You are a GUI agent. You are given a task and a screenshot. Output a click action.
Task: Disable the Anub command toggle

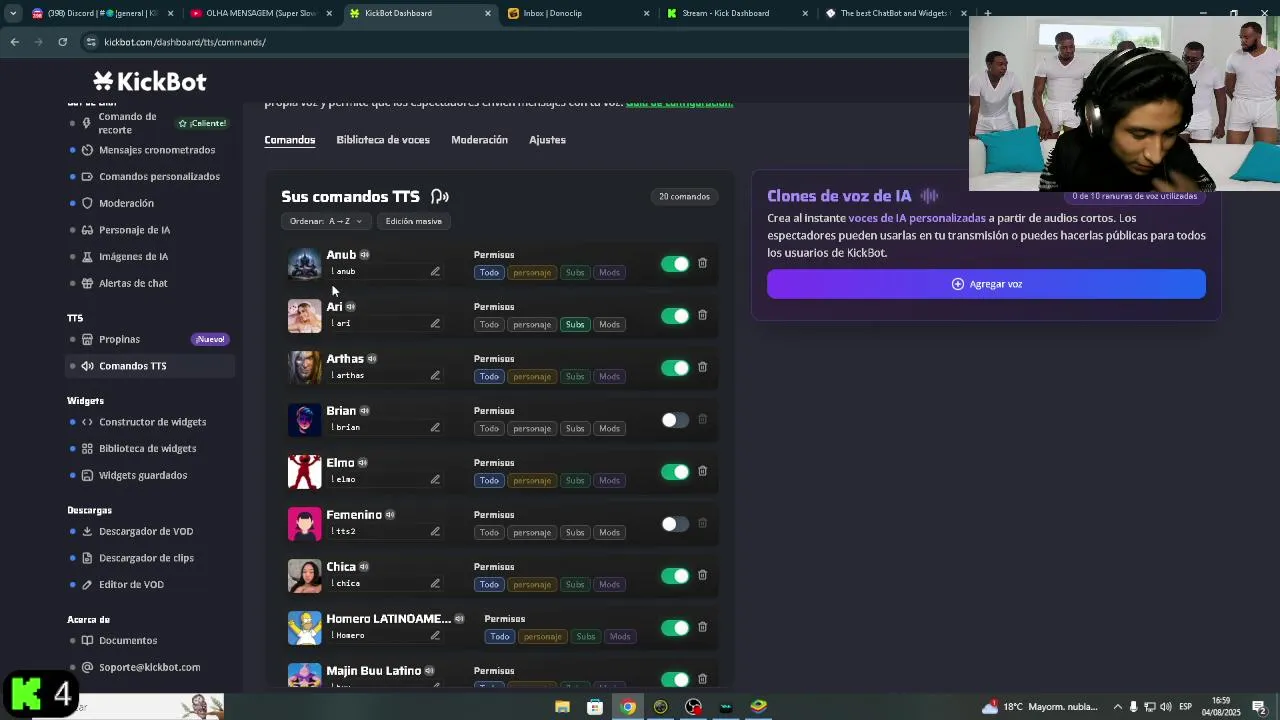click(x=675, y=264)
